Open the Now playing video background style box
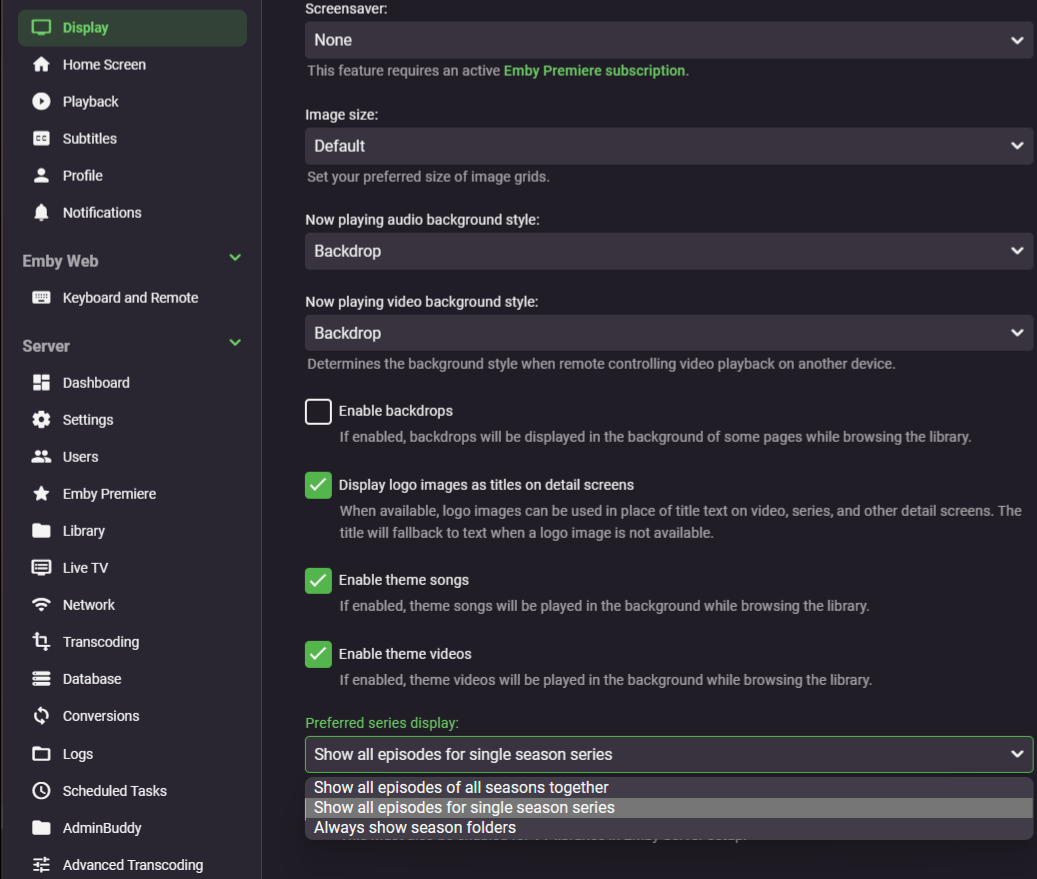Image resolution: width=1037 pixels, height=879 pixels. pos(668,333)
